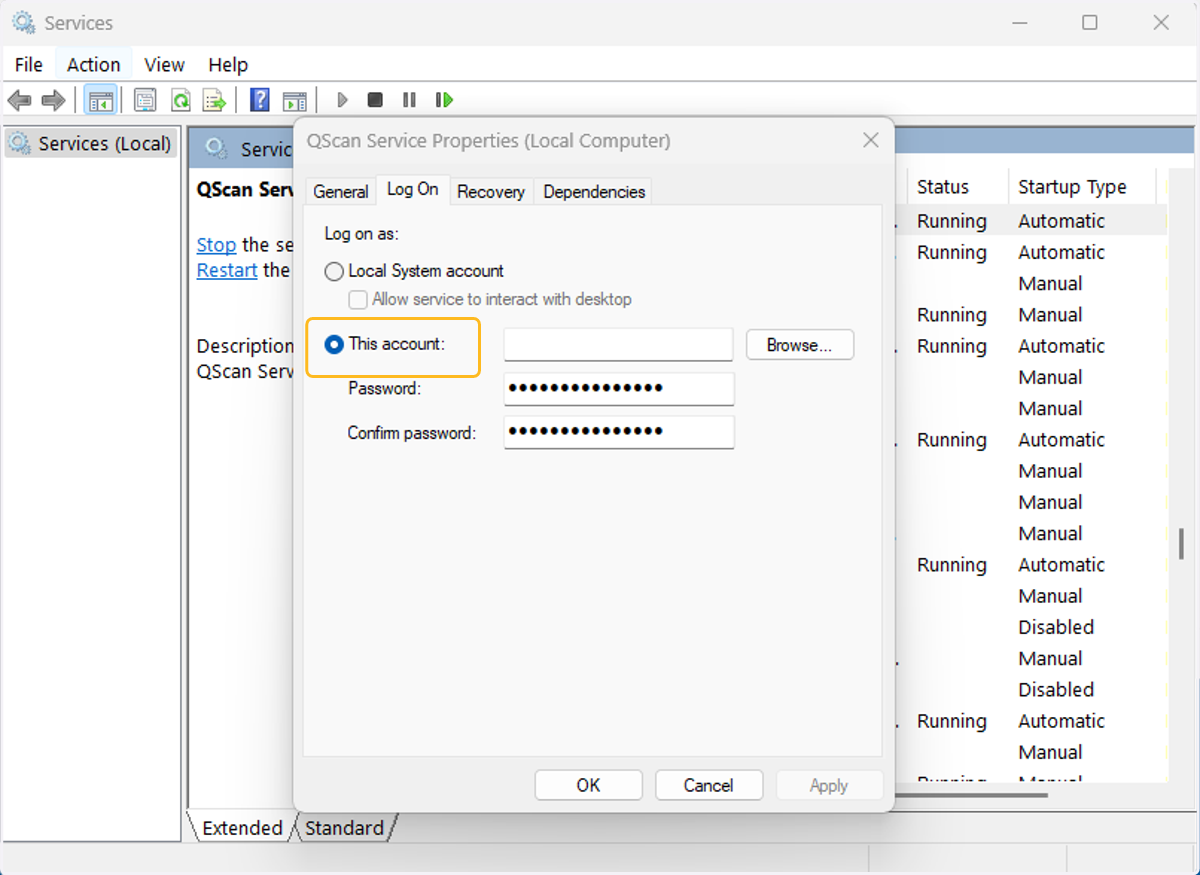Click OK in the properties dialog
1200x875 pixels.
pyautogui.click(x=589, y=786)
